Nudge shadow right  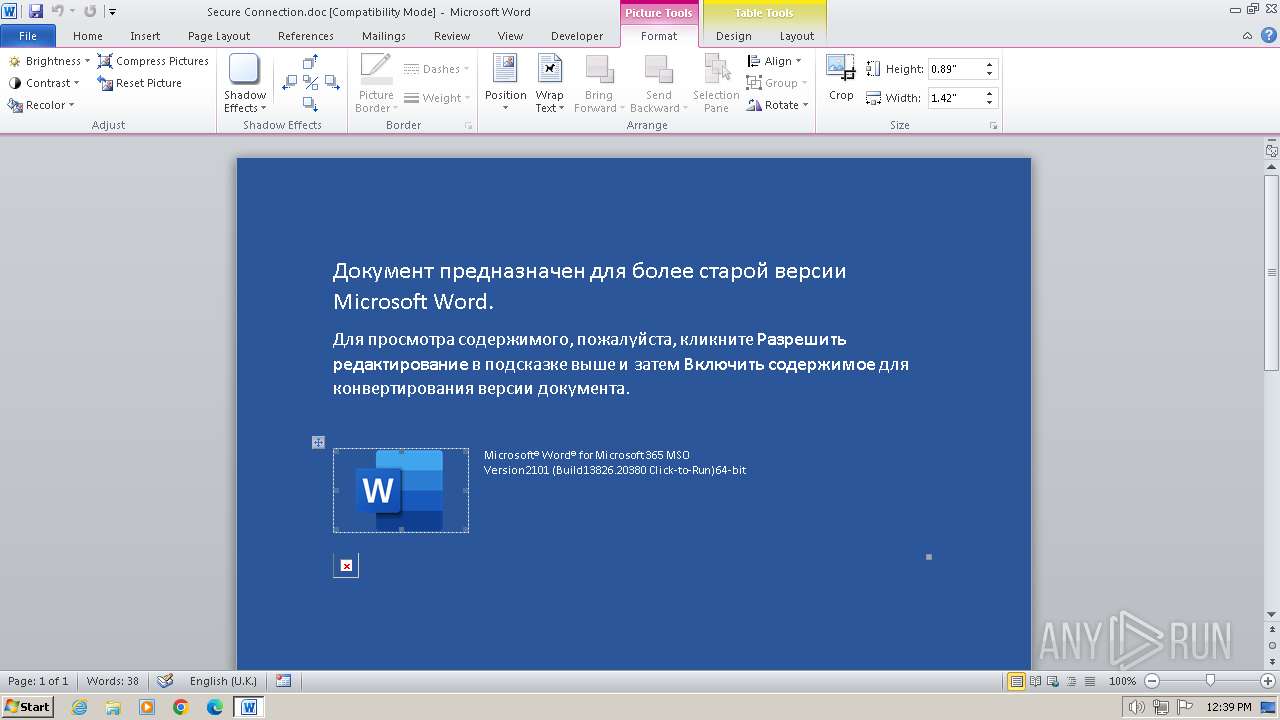[x=331, y=83]
